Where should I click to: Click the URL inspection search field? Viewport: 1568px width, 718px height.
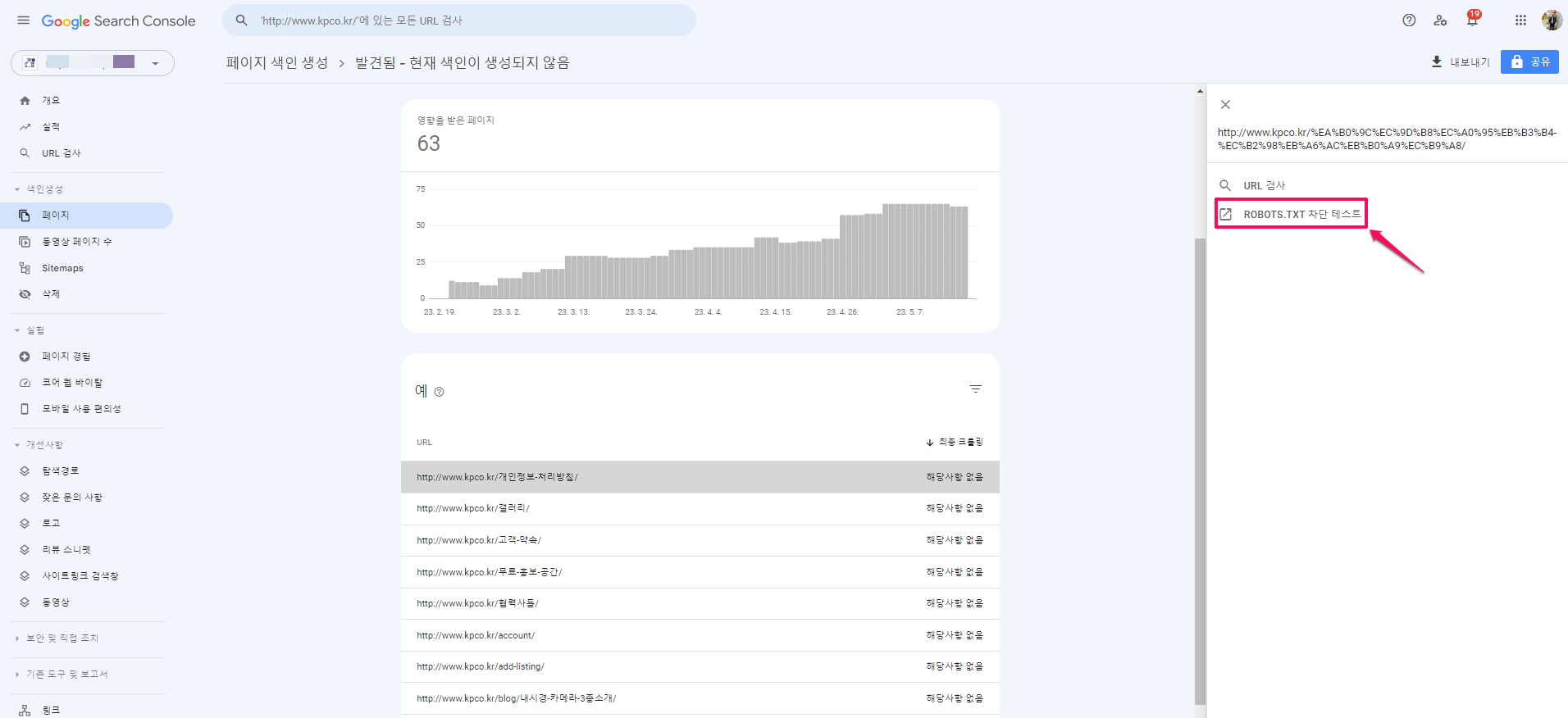click(x=459, y=20)
